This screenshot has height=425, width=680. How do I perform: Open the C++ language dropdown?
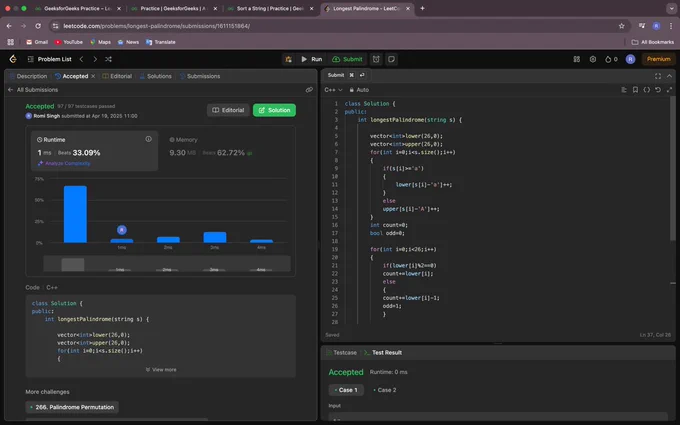pos(333,90)
